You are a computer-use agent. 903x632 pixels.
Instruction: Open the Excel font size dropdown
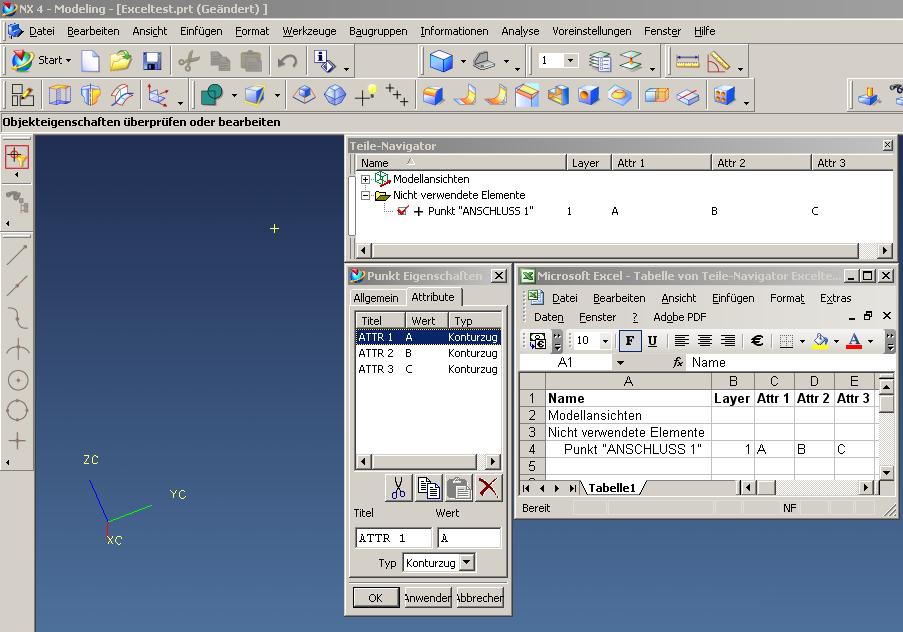[605, 341]
